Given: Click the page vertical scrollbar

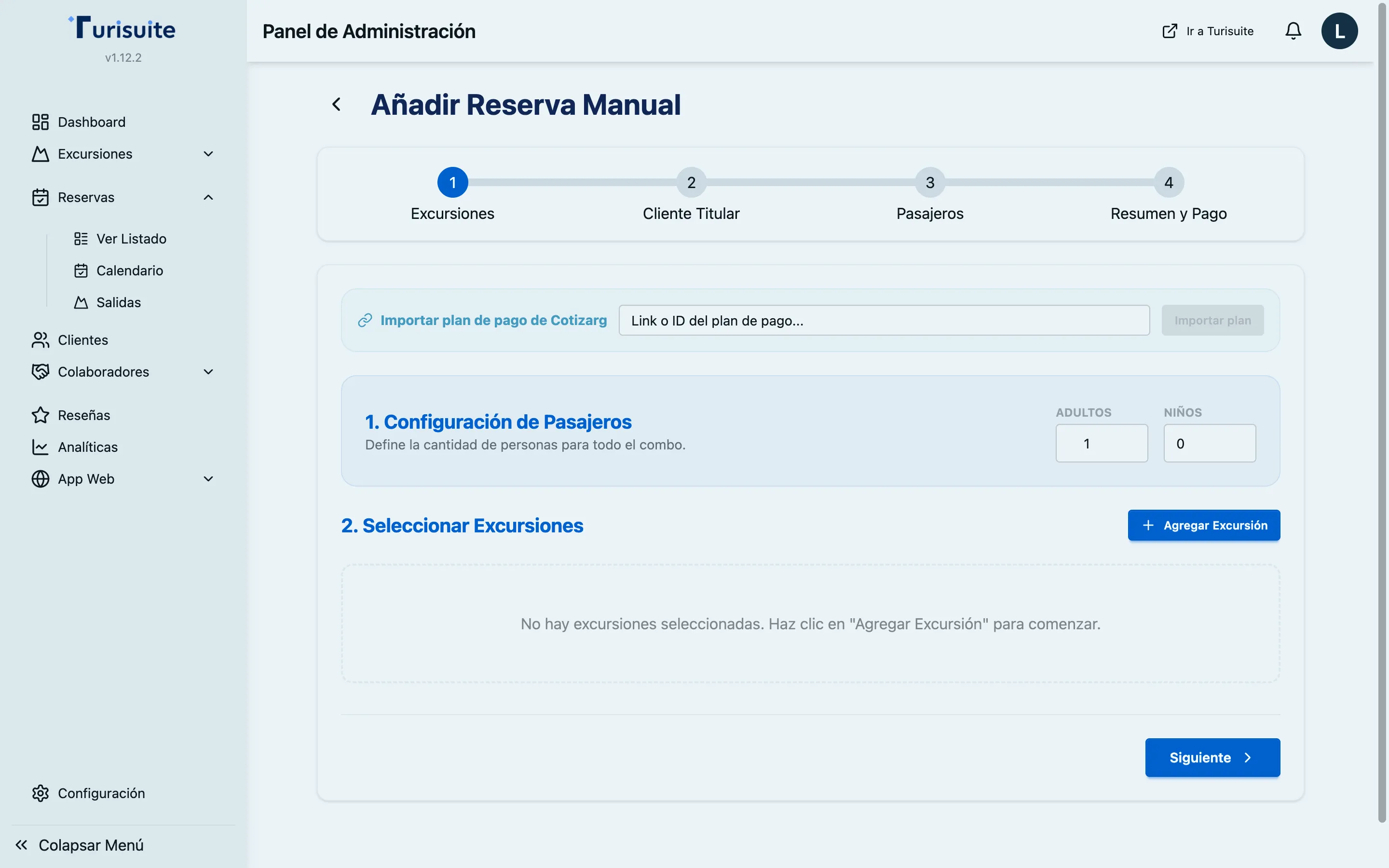Looking at the screenshot, I should pos(1383,413).
